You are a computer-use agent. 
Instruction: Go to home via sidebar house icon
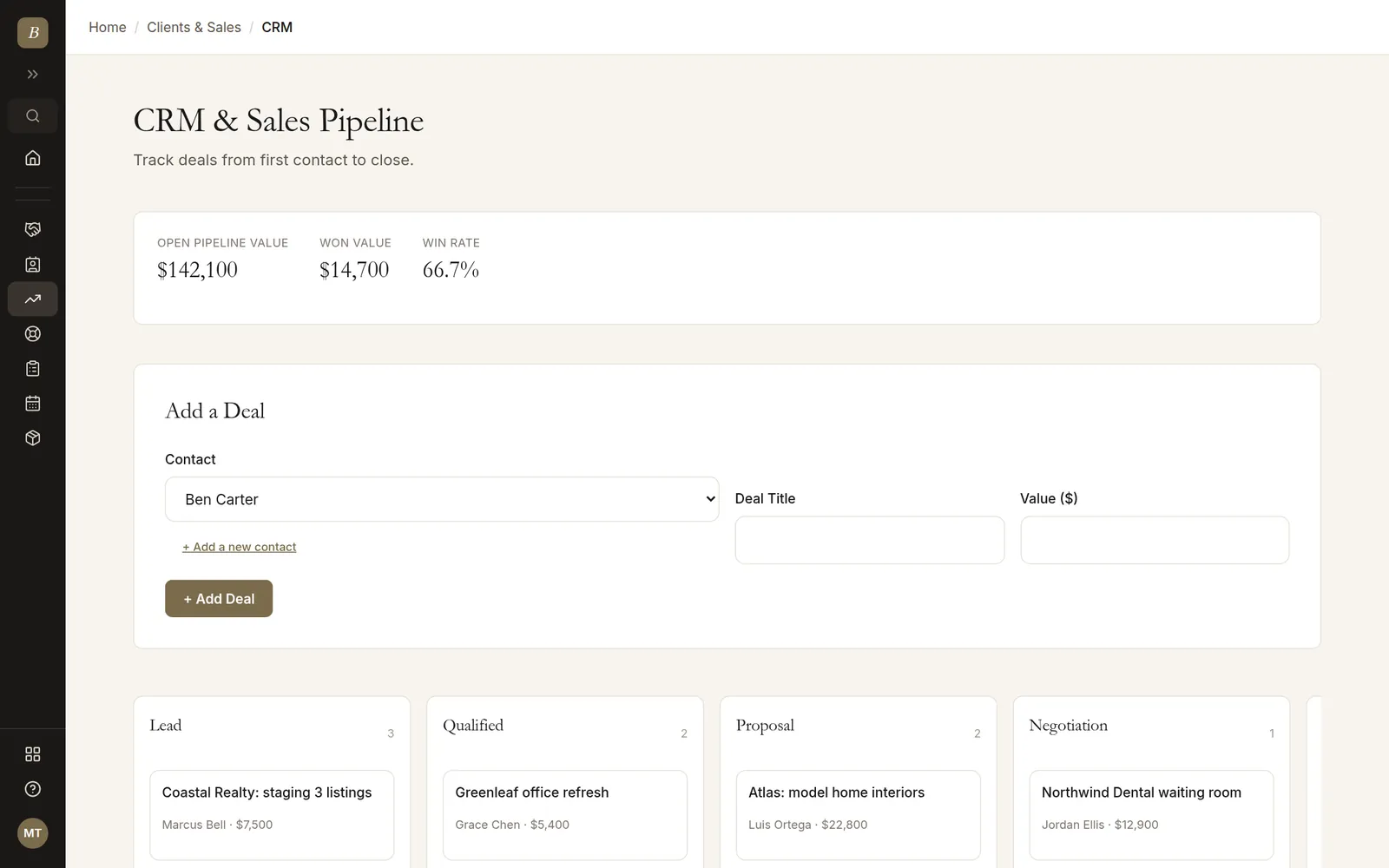pyautogui.click(x=33, y=158)
